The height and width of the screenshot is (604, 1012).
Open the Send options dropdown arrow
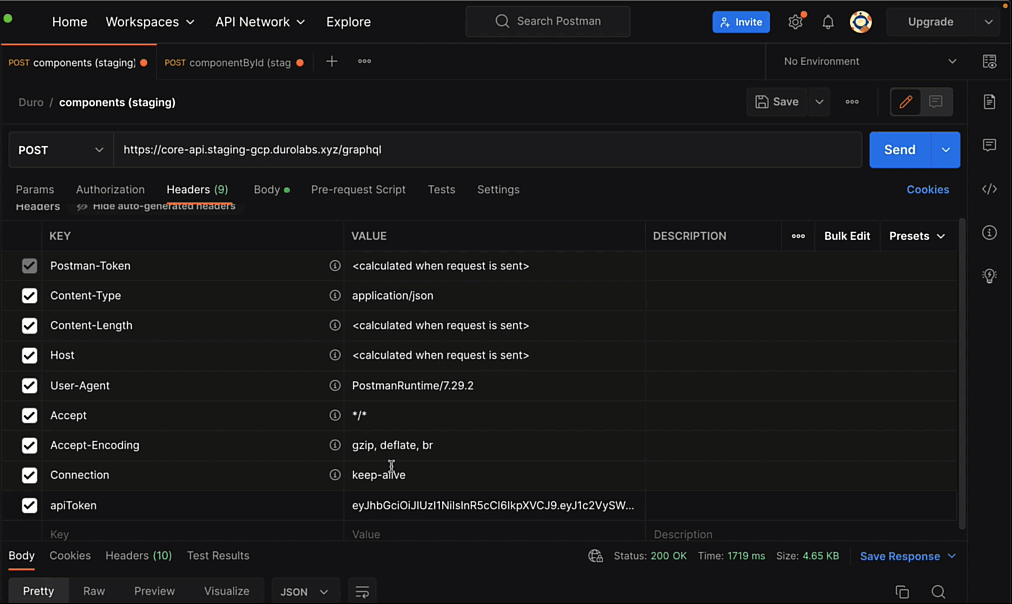click(x=946, y=150)
